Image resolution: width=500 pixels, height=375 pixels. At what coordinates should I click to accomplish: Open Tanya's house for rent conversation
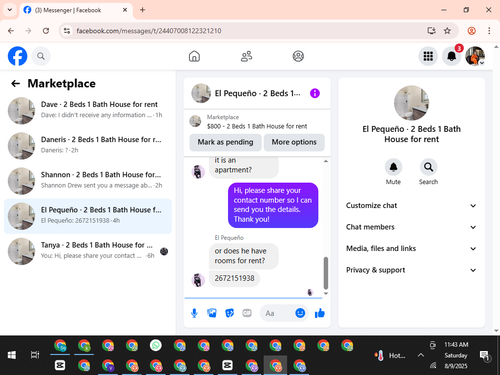point(88,251)
